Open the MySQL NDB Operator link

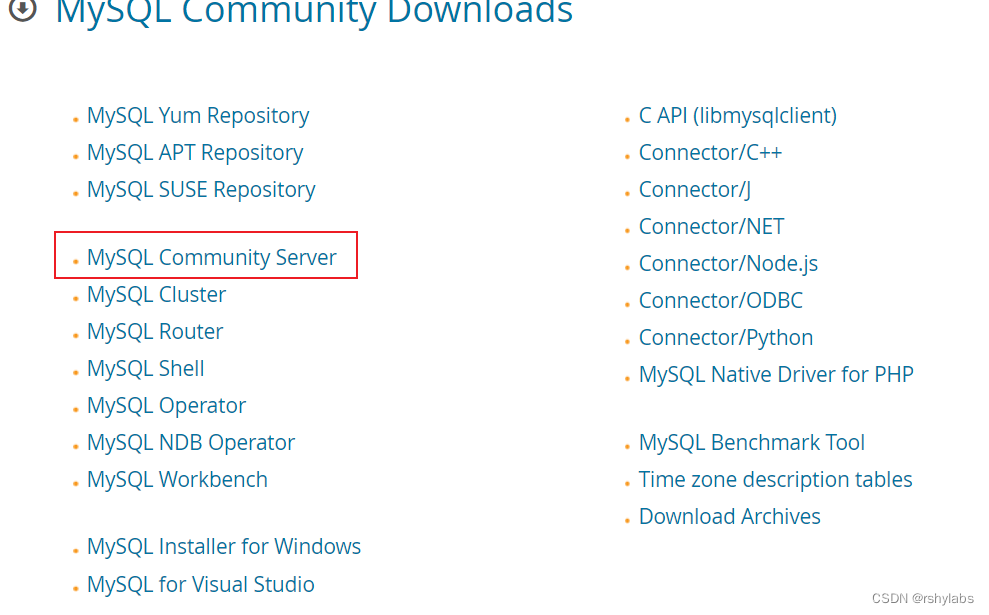(191, 443)
